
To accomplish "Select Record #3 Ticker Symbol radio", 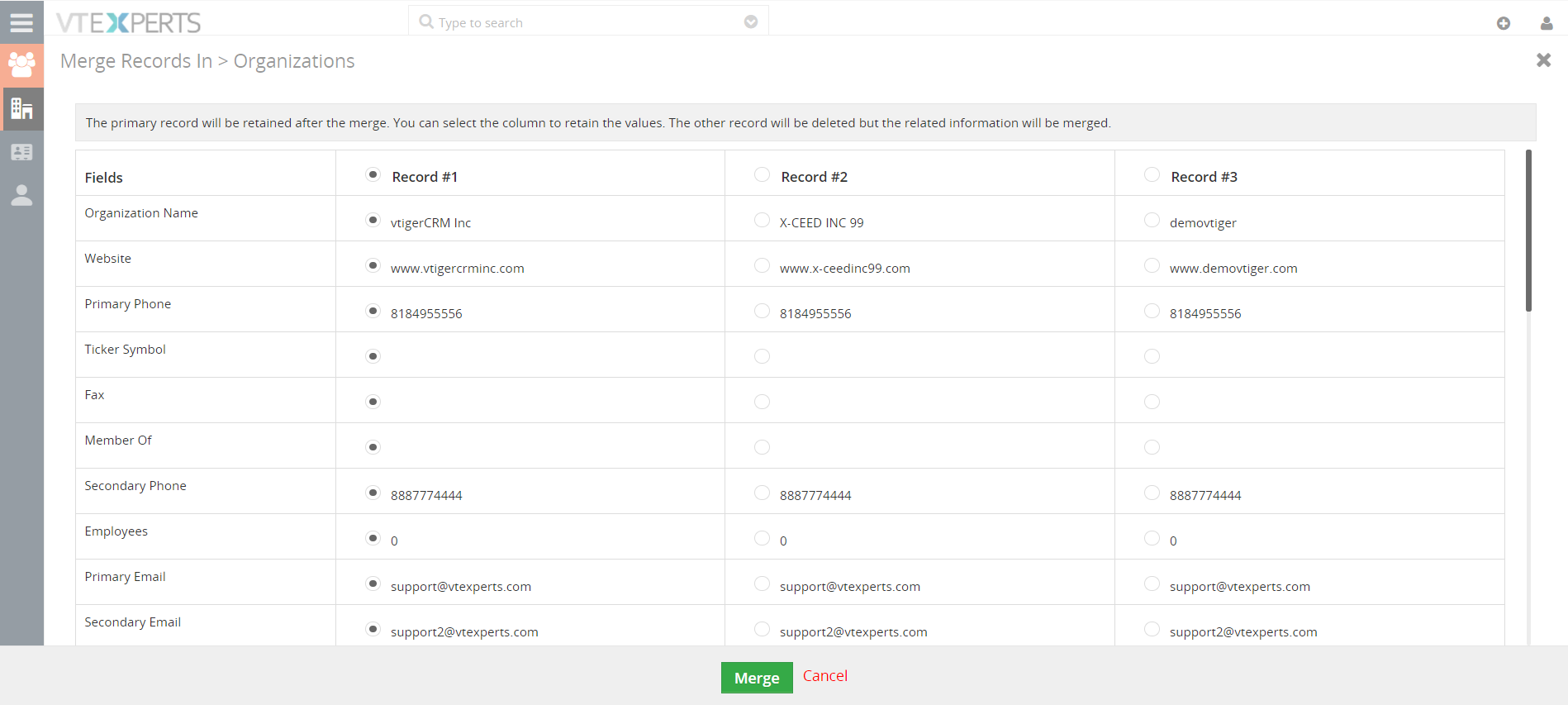I will 1152,356.
